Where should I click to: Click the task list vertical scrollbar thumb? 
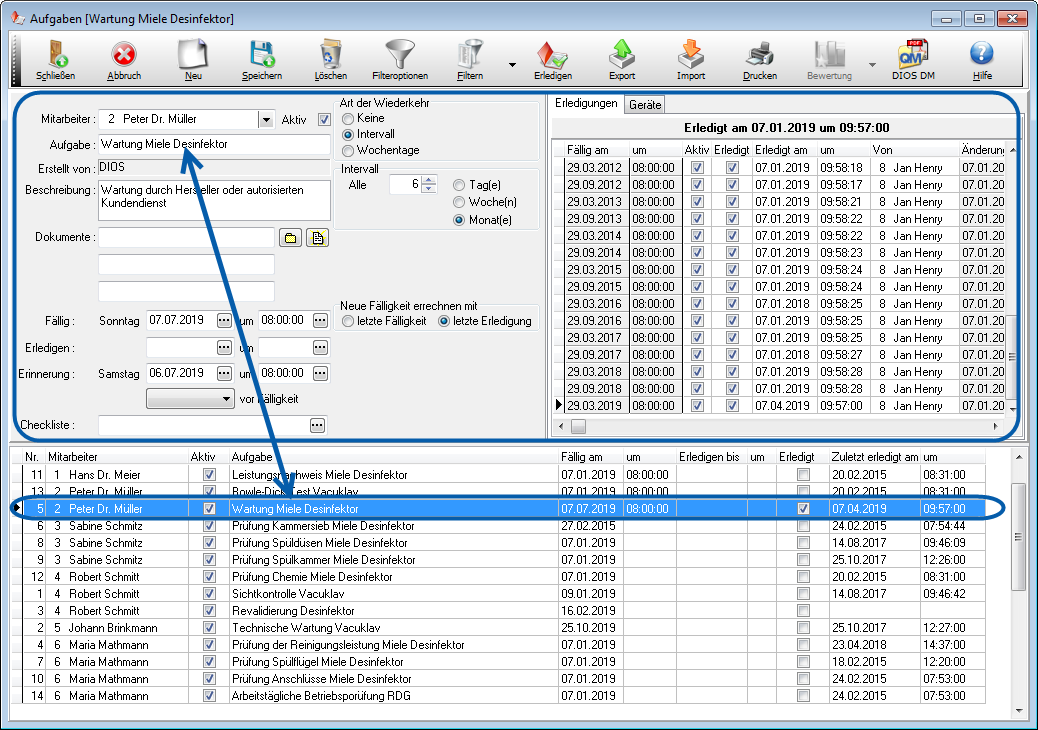click(x=1019, y=537)
